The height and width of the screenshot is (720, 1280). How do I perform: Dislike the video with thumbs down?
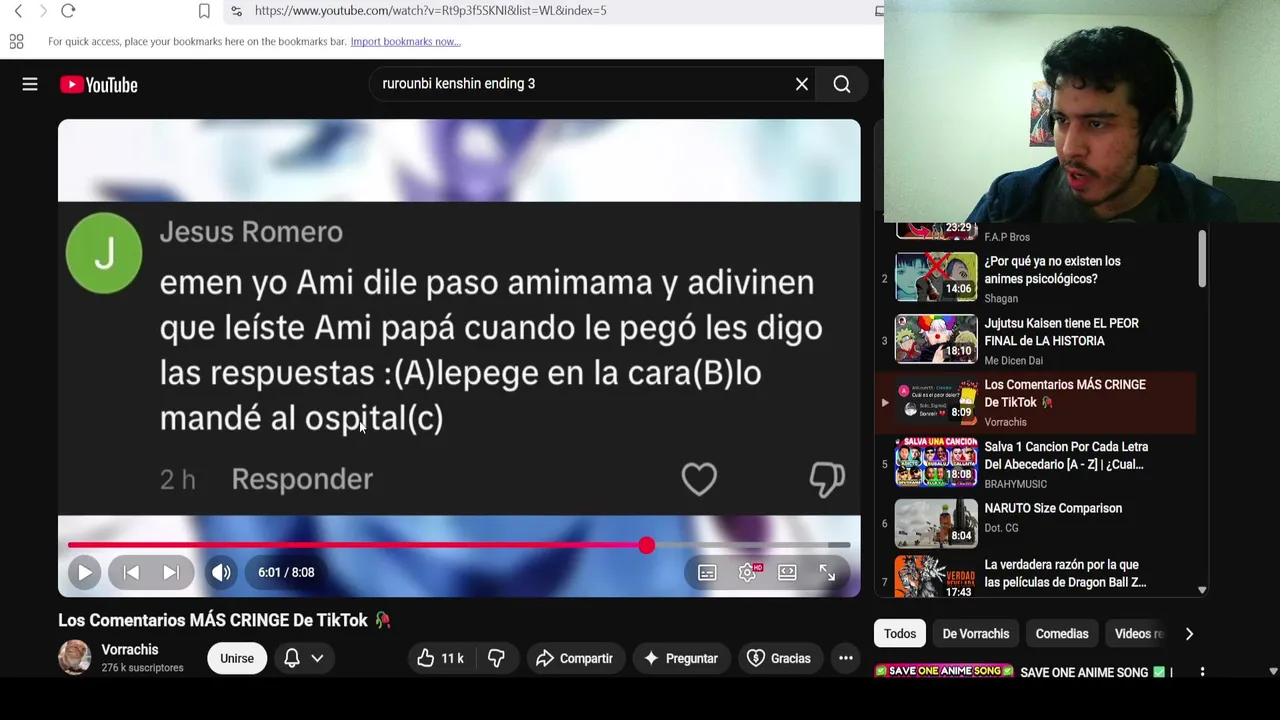(497, 658)
